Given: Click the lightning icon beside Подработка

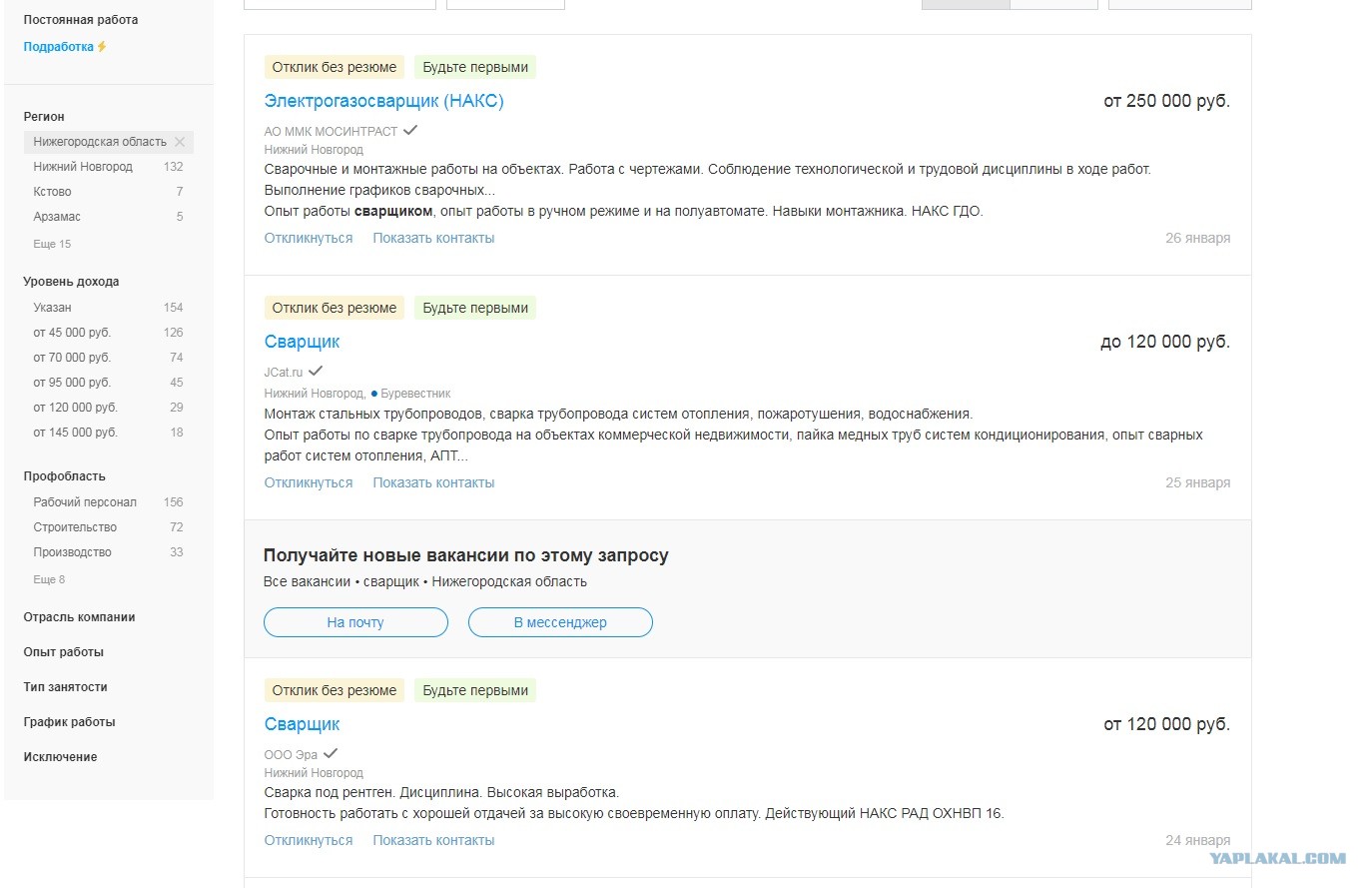Looking at the screenshot, I should pos(102,47).
